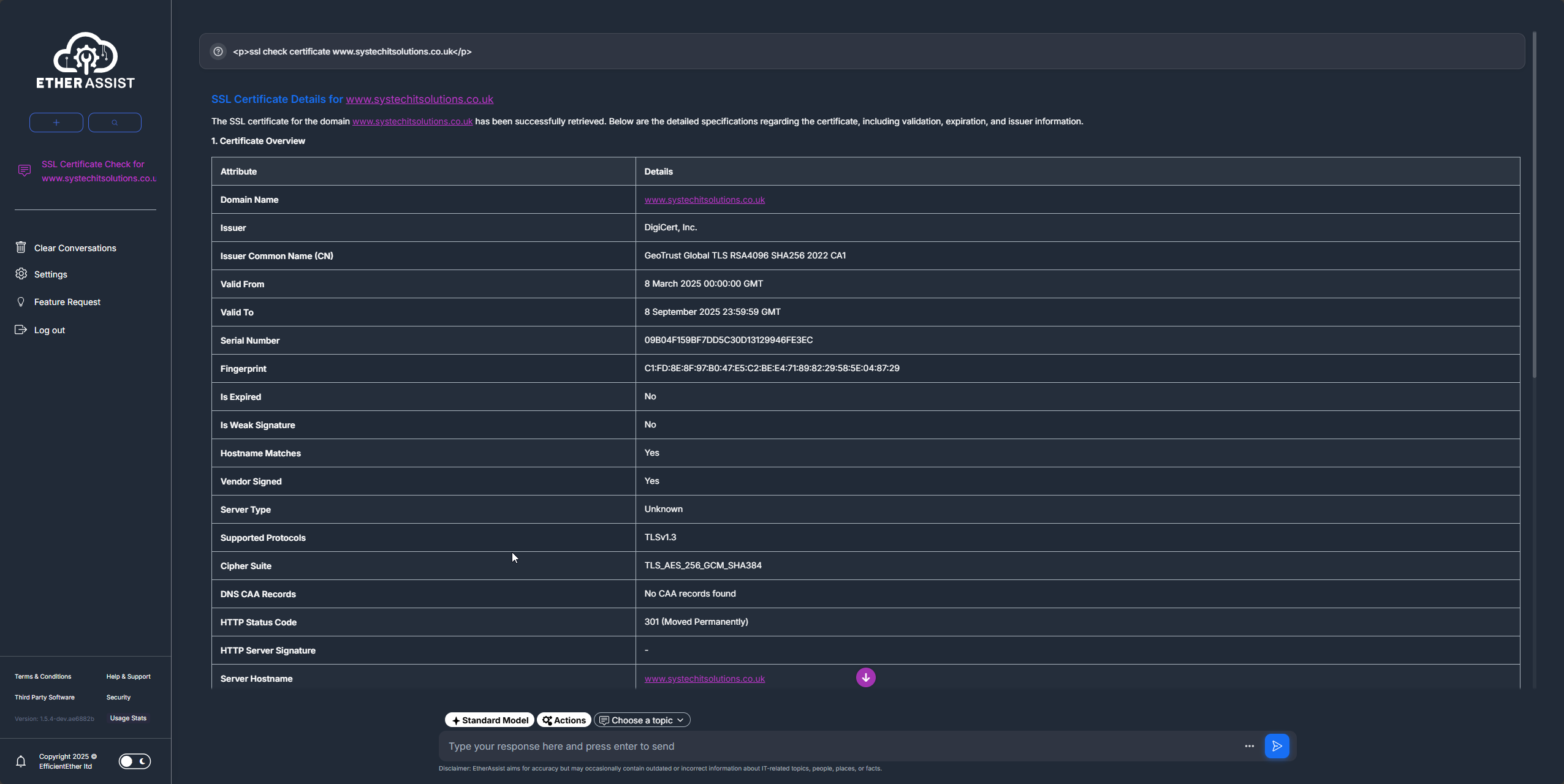This screenshot has width=1564, height=784.
Task: Click the cipher suite TLS_AES_256_GCM_SHA384
Action: click(x=703, y=565)
